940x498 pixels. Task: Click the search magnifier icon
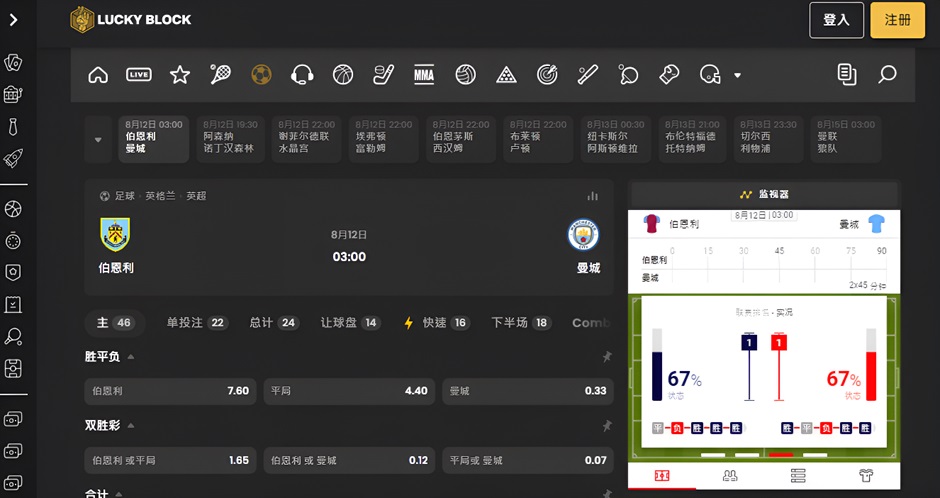click(x=886, y=74)
